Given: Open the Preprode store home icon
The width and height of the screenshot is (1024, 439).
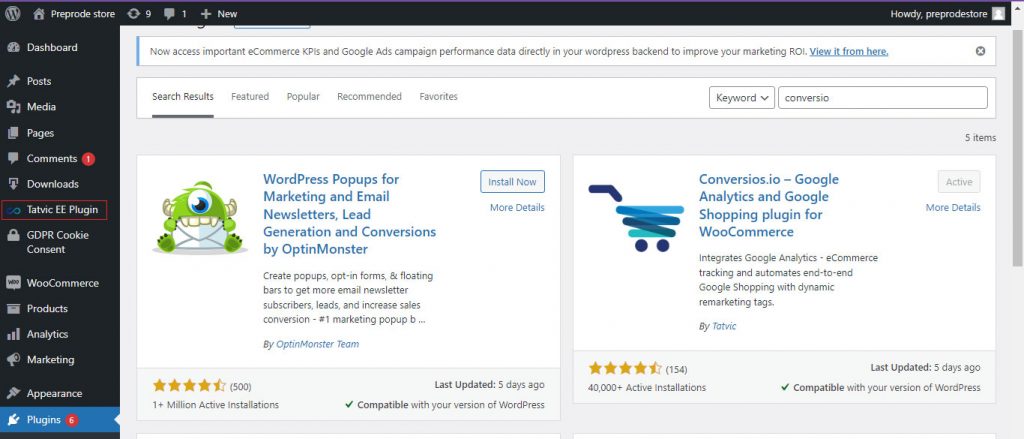Looking at the screenshot, I should pos(39,14).
